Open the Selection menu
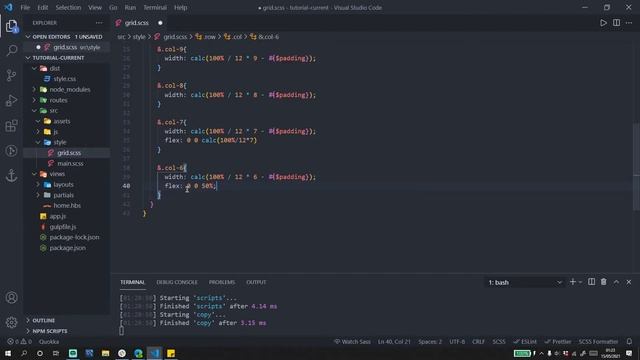This screenshot has height=360, width=640. pyautogui.click(x=68, y=7)
